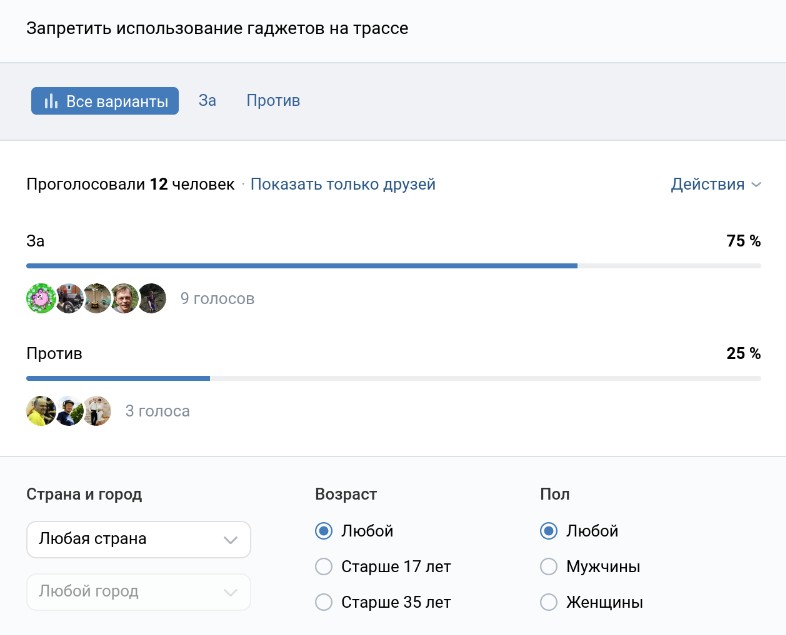Viewport: 786px width, 635px height.
Task: Open the last voter avatar under За
Action: (152, 298)
